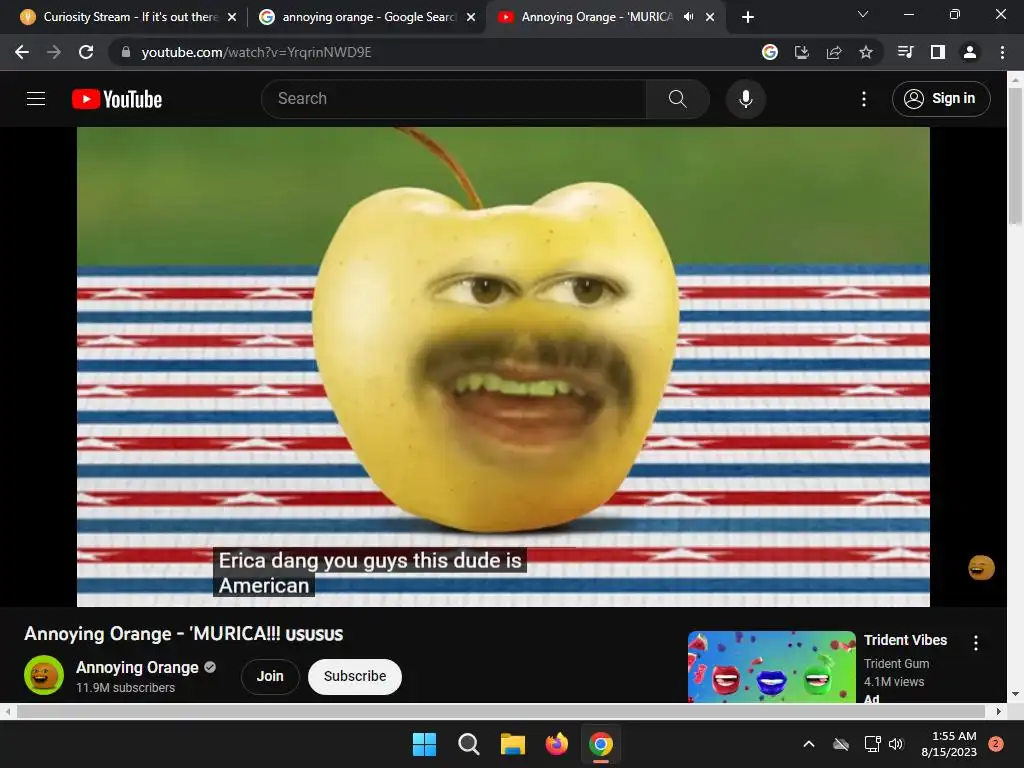Open Chrome profile avatar menu
The image size is (1024, 768).
970,52
